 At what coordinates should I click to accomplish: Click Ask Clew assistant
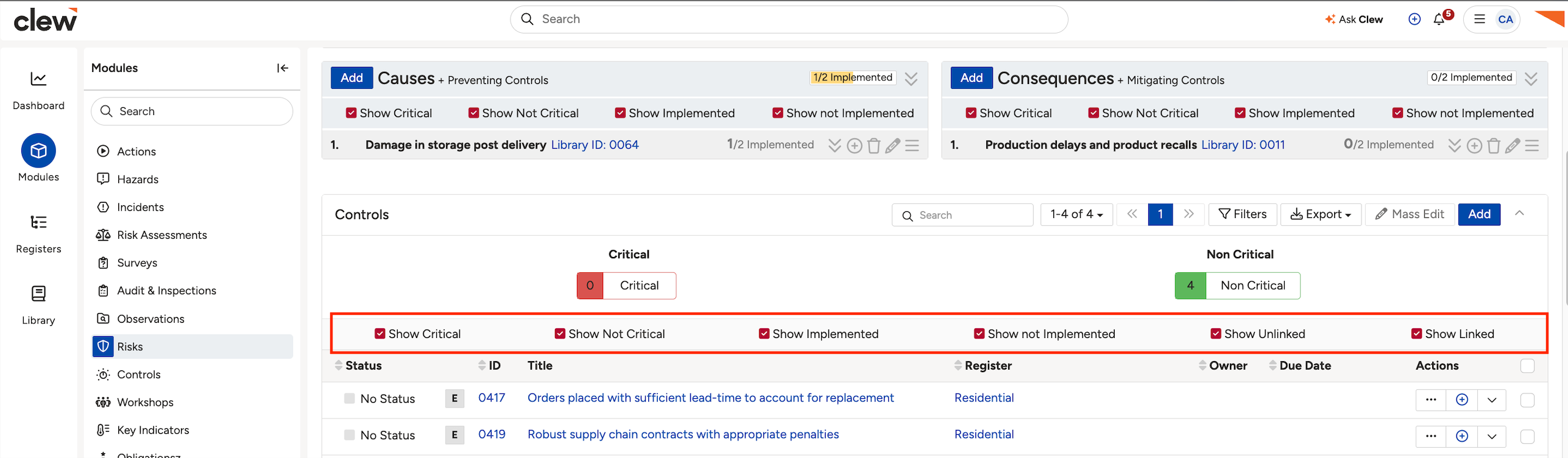point(1354,19)
